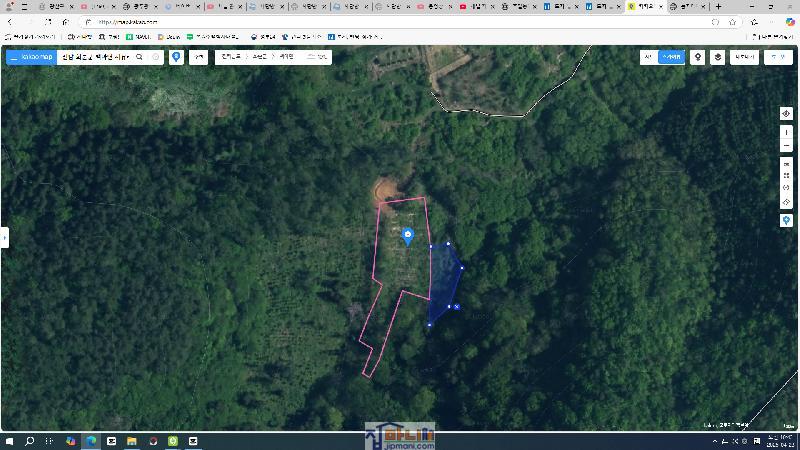The height and width of the screenshot is (450, 800).
Task: Toggle the skyview satellite map mode
Action: point(673,57)
